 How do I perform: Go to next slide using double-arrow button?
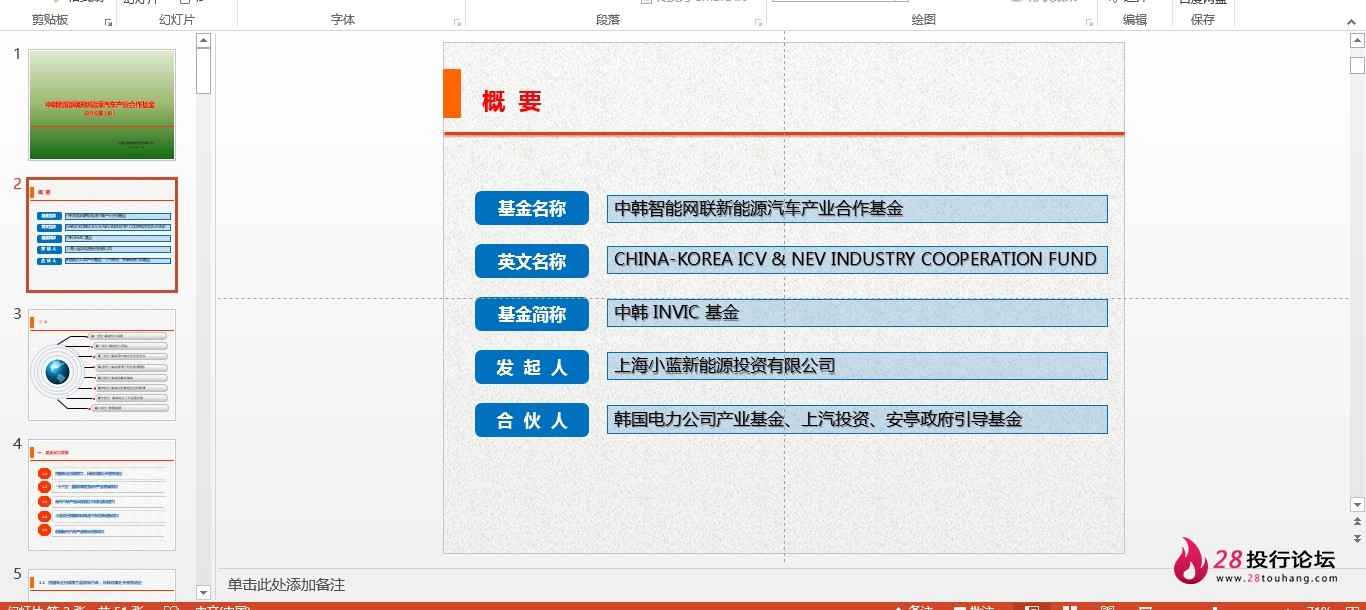[x=1357, y=538]
